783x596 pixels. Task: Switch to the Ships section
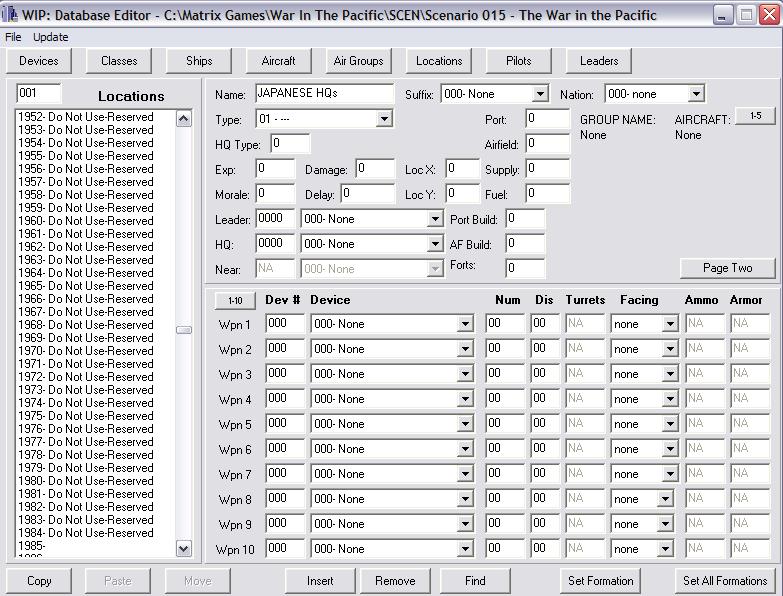(199, 61)
